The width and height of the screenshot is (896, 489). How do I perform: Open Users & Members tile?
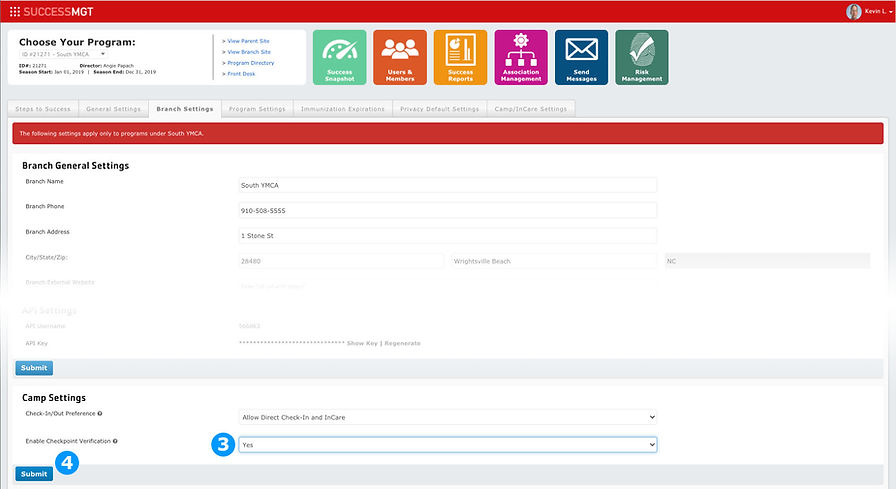coord(400,58)
